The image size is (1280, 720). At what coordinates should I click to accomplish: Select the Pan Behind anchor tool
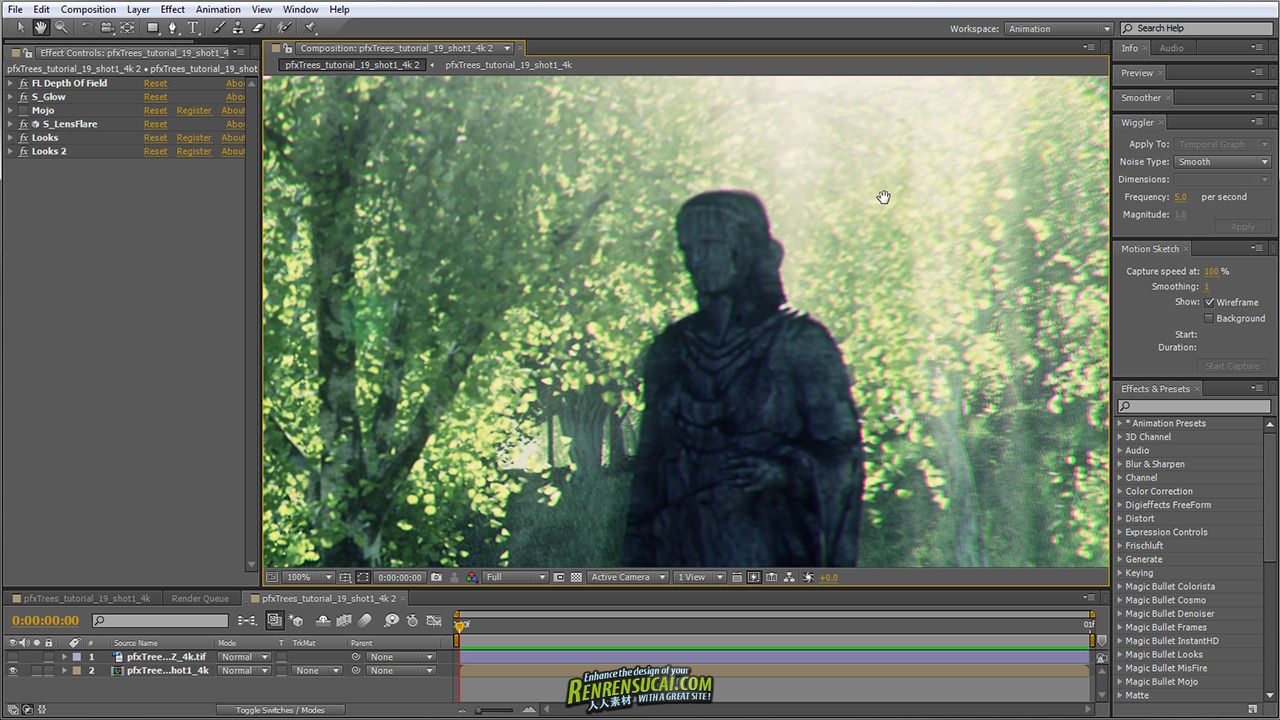[127, 28]
